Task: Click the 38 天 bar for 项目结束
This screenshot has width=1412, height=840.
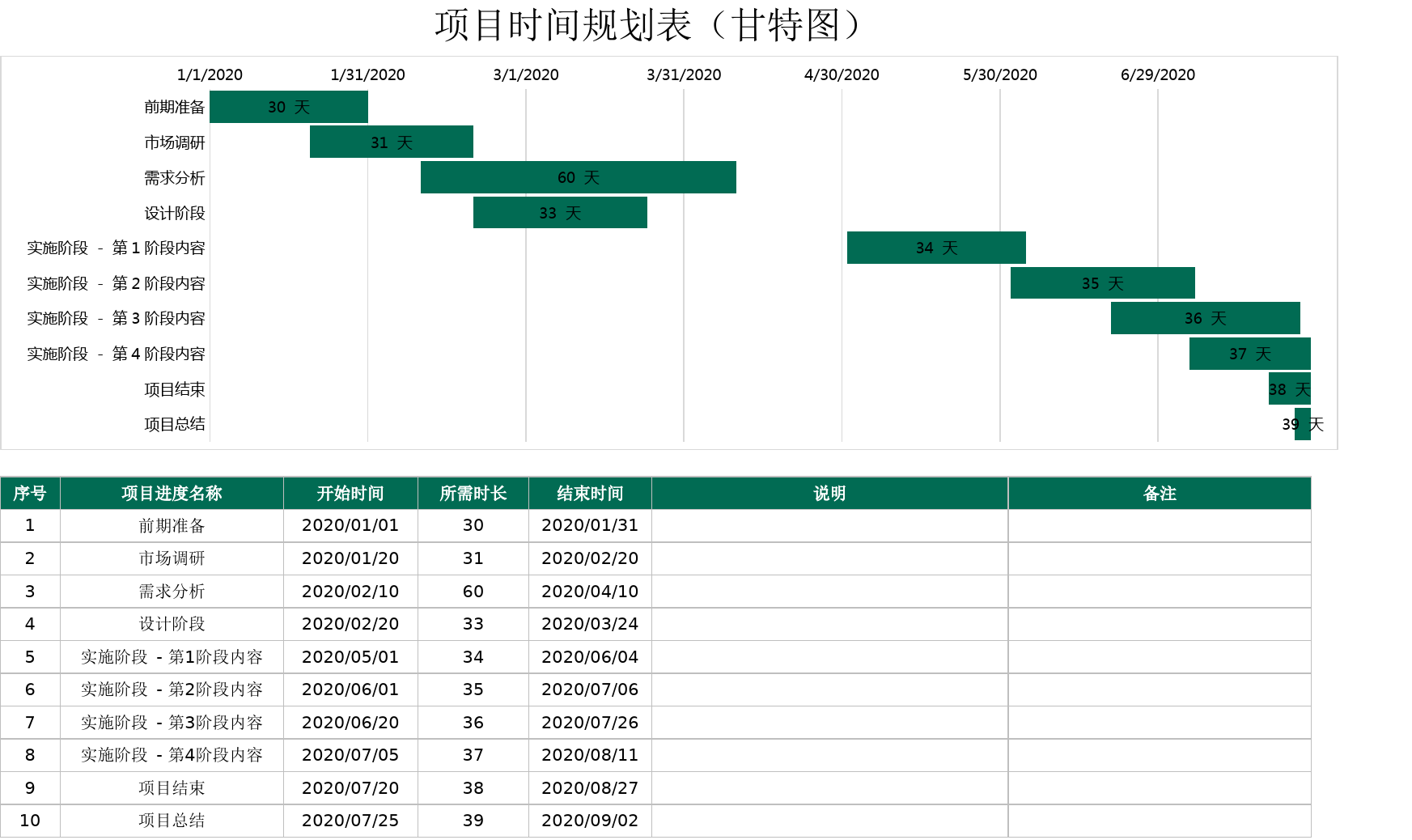Action: point(1290,389)
